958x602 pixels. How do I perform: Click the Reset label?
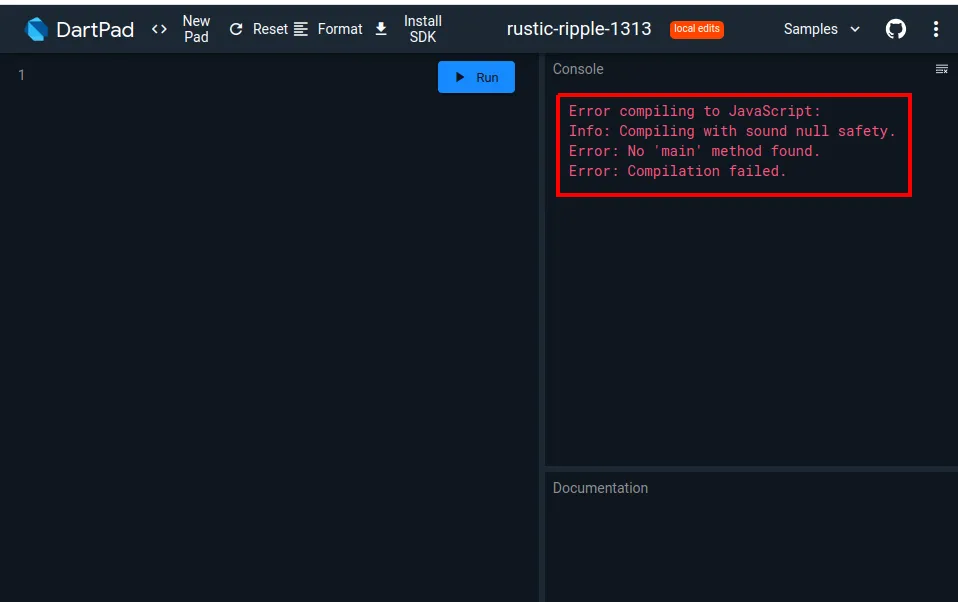pyautogui.click(x=270, y=29)
